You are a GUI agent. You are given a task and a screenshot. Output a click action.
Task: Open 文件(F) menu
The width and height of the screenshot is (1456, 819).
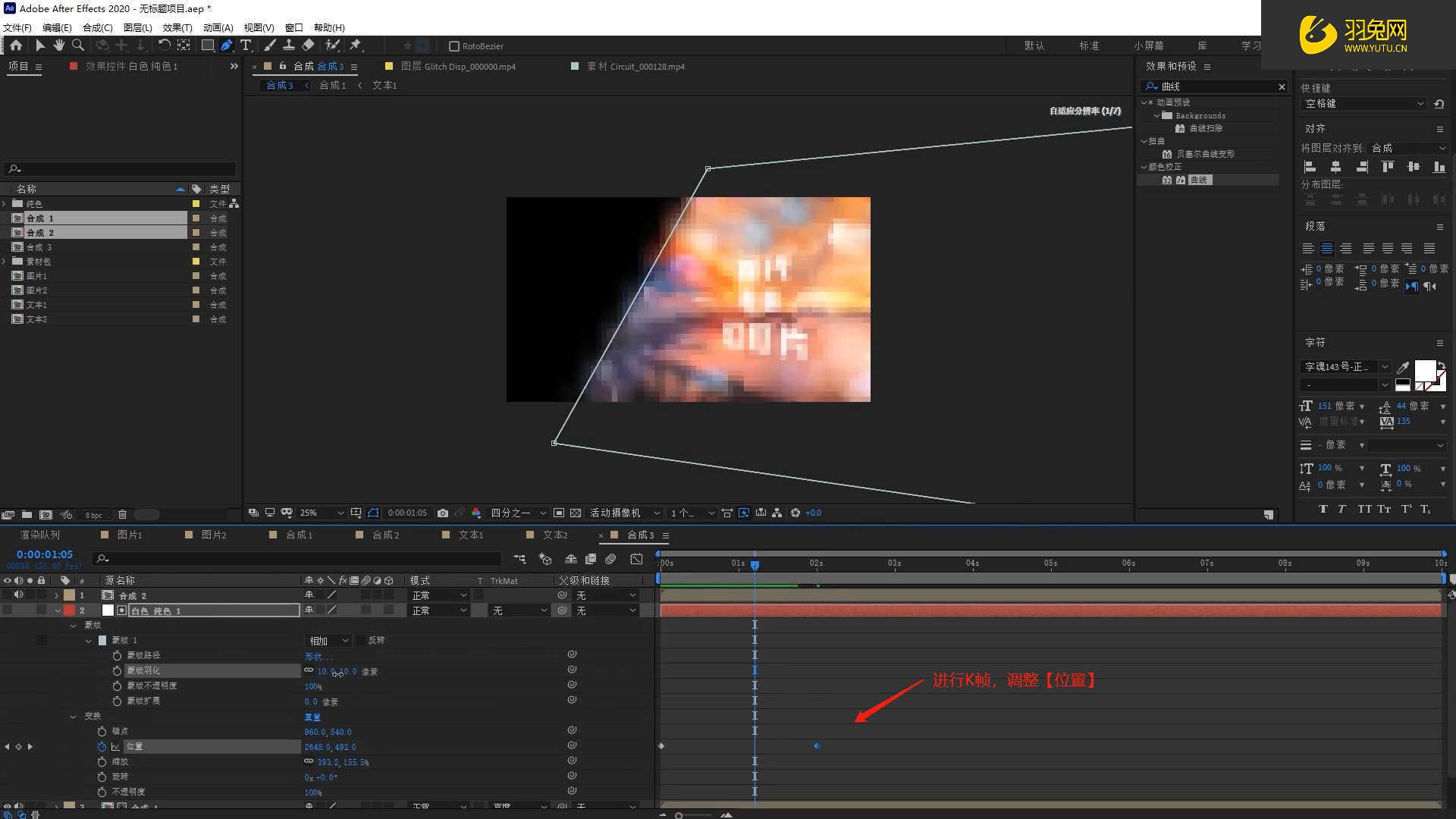[17, 27]
